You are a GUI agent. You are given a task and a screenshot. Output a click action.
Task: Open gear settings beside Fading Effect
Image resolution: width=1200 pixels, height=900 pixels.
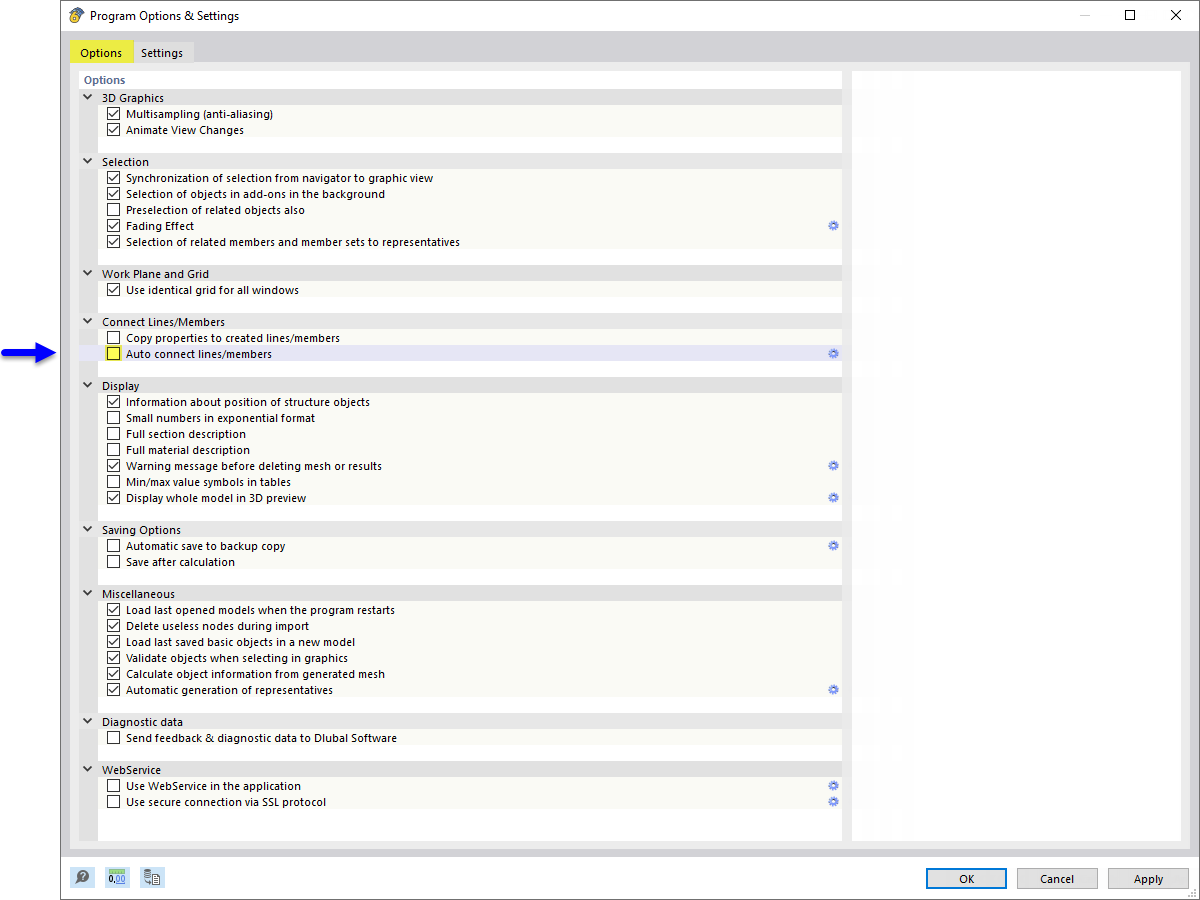pos(833,225)
